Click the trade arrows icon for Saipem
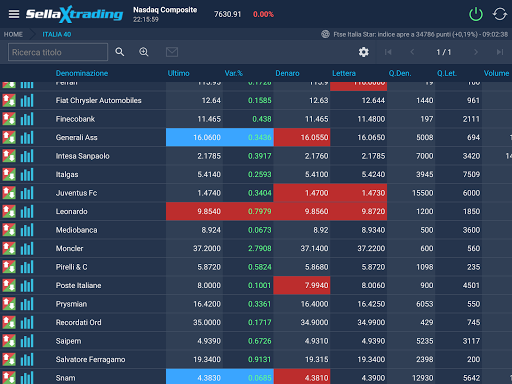This screenshot has width=512, height=384. [9, 341]
